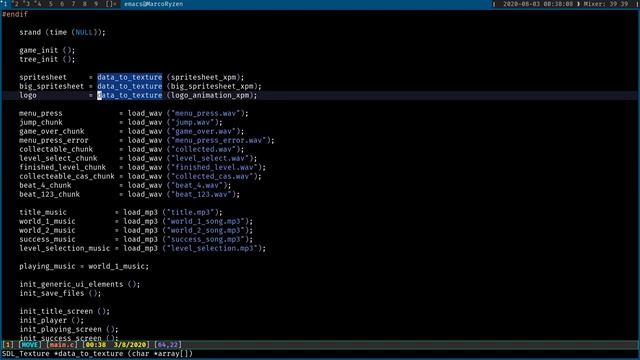Screen dimensions: 640x360
Task: Click the "finished_level.wav" string
Action: click(214, 167)
